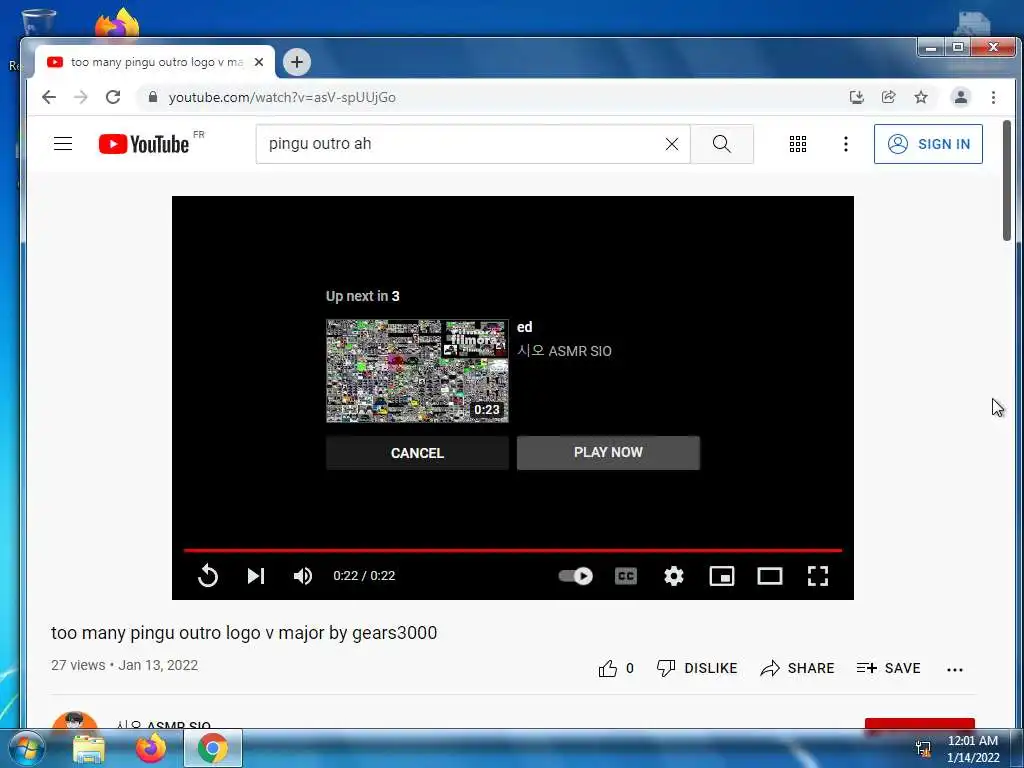Screen dimensions: 1024x768
Task: Enter full screen mode
Action: tap(818, 575)
